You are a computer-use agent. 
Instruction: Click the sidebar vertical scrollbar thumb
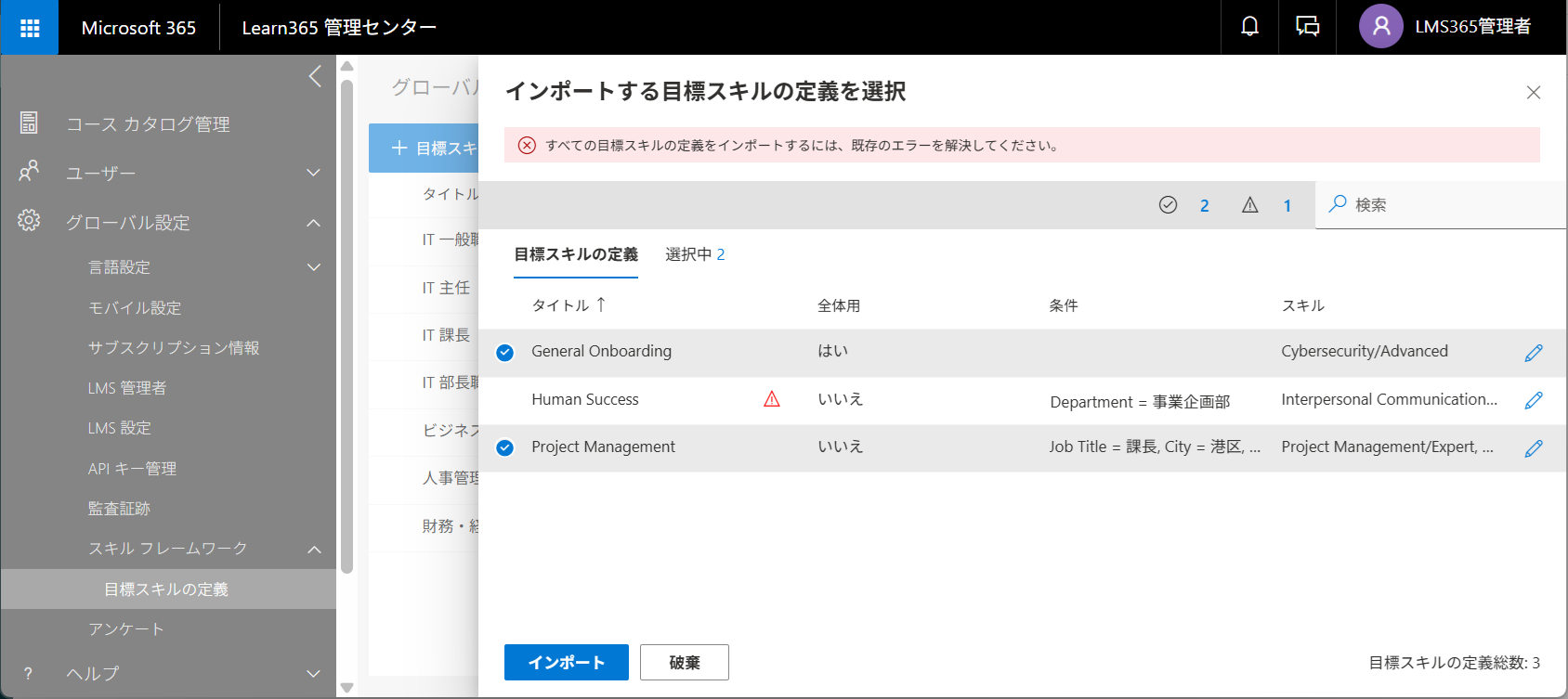[347, 325]
